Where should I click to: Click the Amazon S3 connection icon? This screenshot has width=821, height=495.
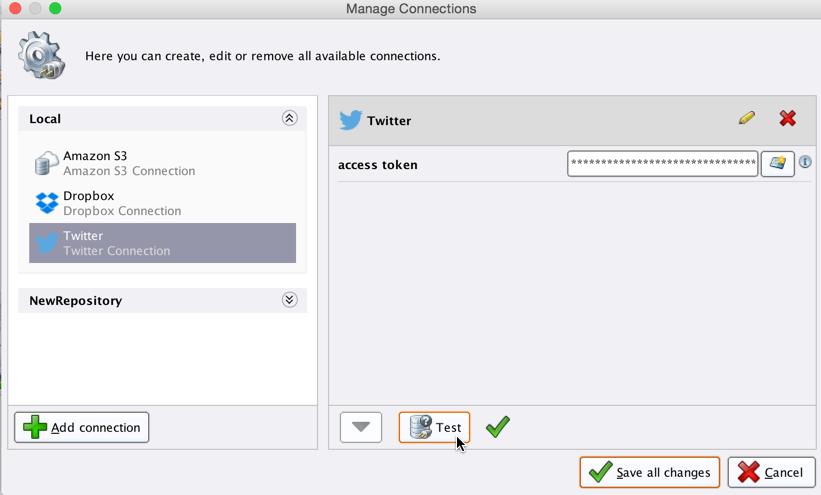46,163
